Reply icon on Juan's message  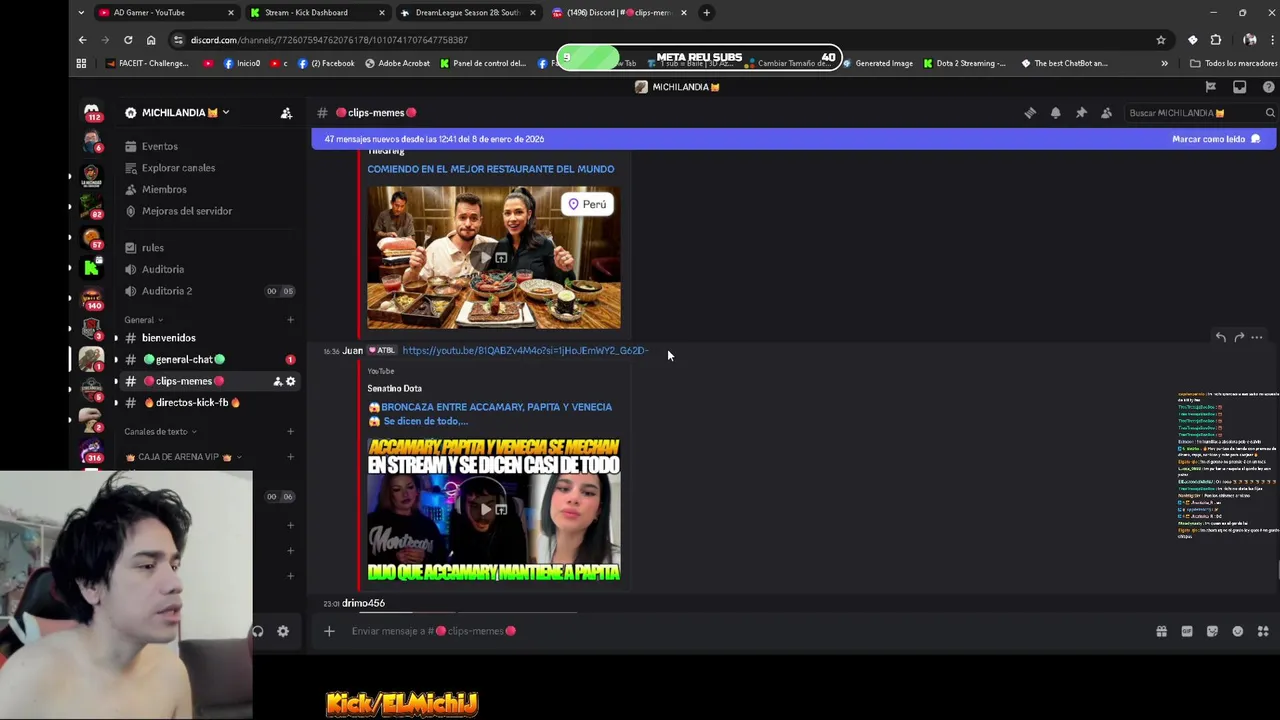pyautogui.click(x=1221, y=338)
